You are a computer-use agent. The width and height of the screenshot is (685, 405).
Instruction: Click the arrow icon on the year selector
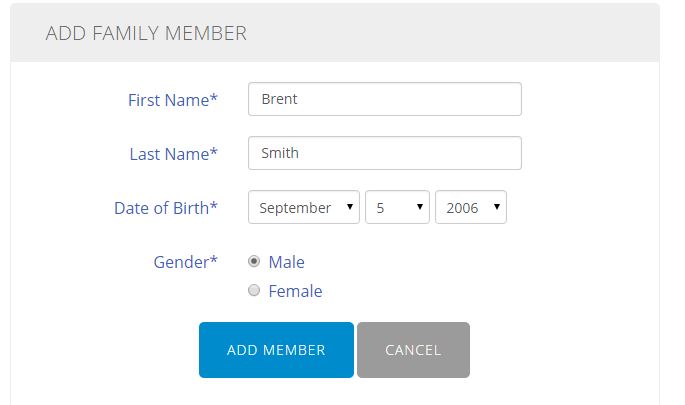[x=497, y=207]
